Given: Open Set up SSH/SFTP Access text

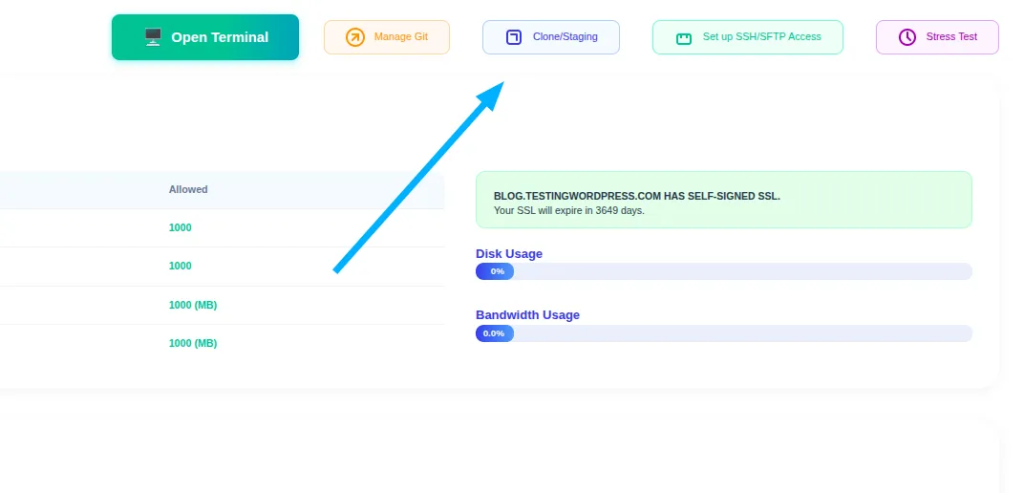Looking at the screenshot, I should [x=761, y=37].
